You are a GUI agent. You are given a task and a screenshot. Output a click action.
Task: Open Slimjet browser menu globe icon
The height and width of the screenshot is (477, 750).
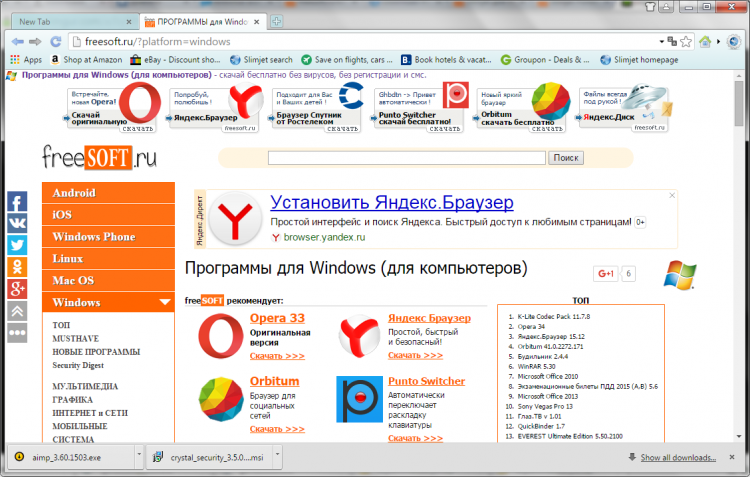point(734,42)
